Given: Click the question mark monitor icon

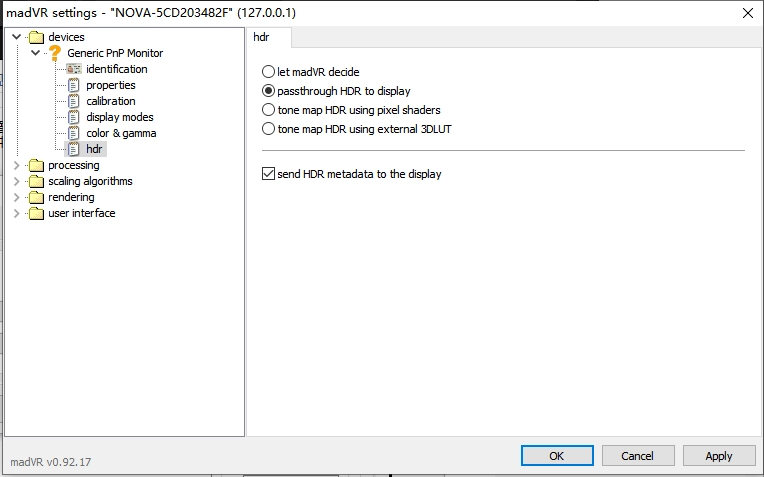Looking at the screenshot, I should (x=55, y=53).
